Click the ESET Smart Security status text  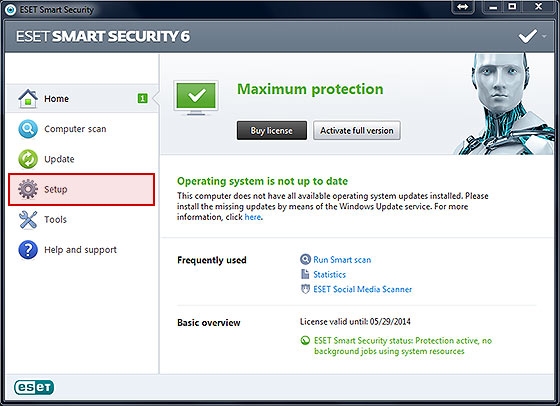coord(403,346)
